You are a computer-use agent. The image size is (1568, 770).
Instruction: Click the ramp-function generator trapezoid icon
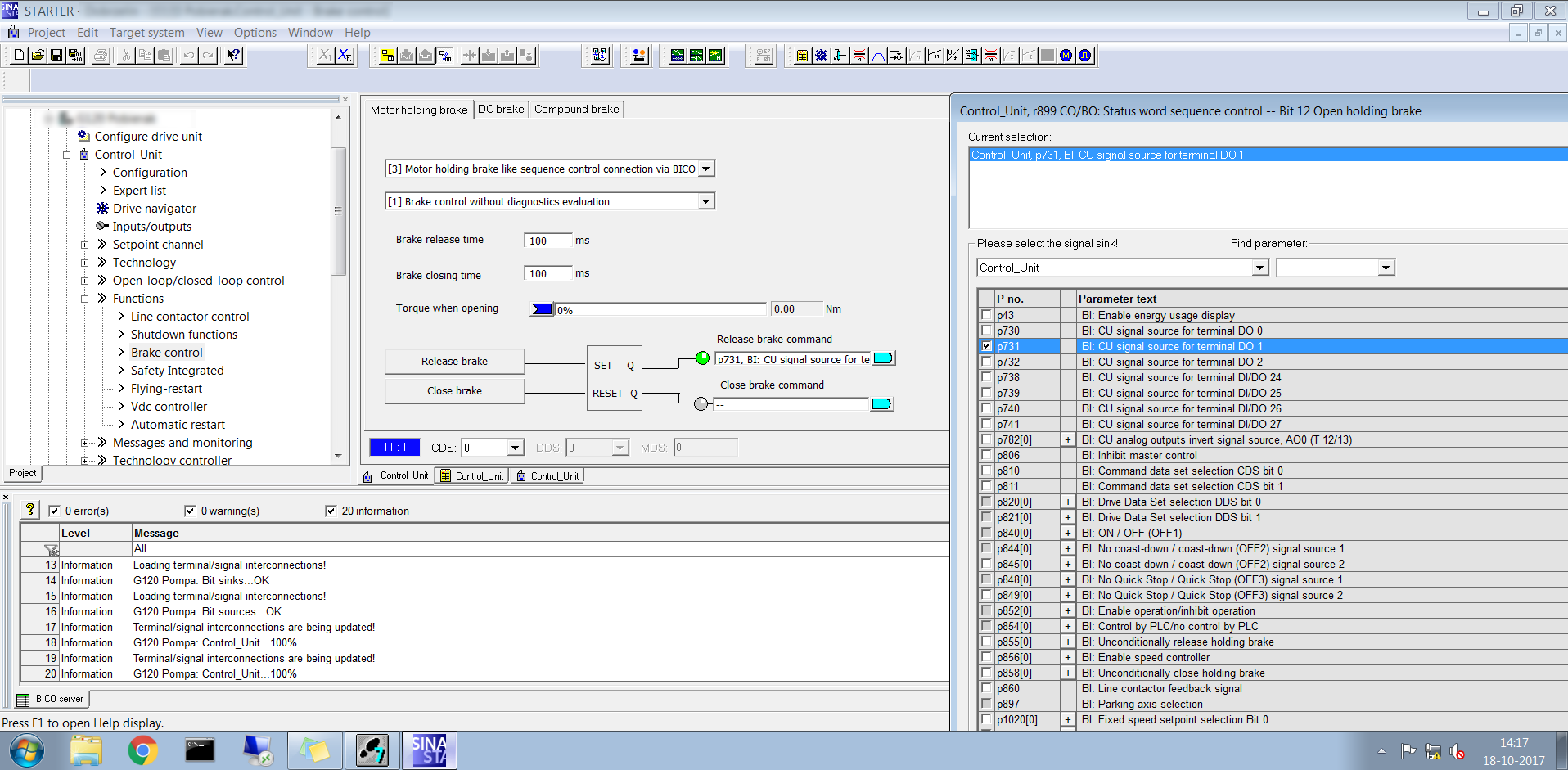(878, 56)
